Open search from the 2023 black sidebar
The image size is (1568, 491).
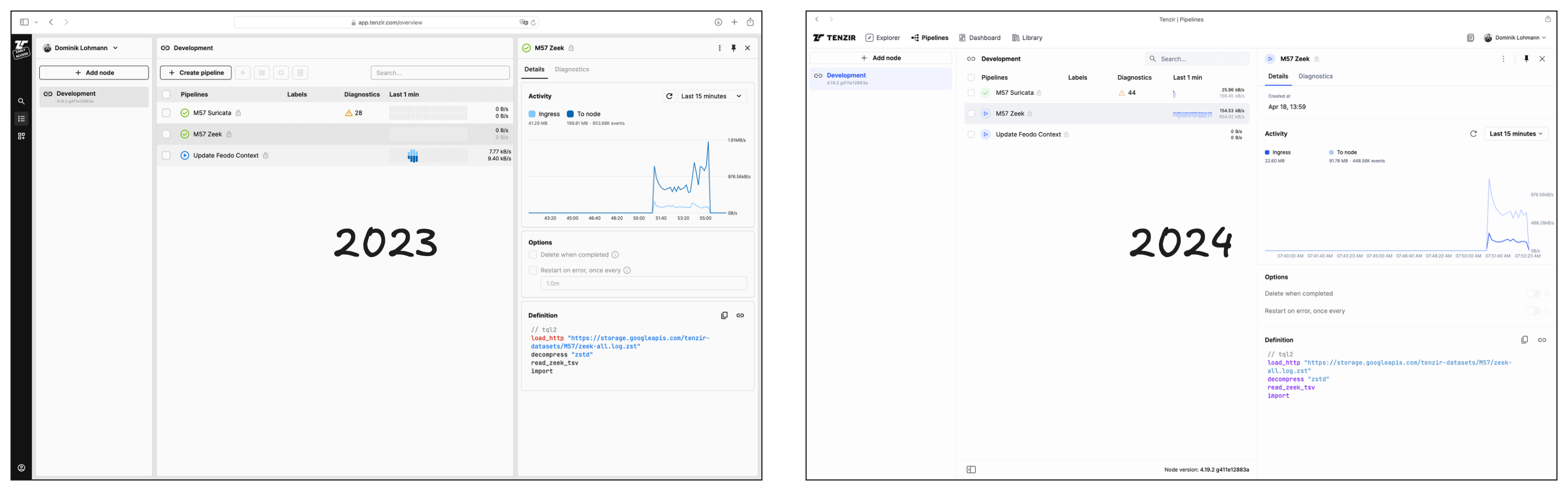[22, 101]
